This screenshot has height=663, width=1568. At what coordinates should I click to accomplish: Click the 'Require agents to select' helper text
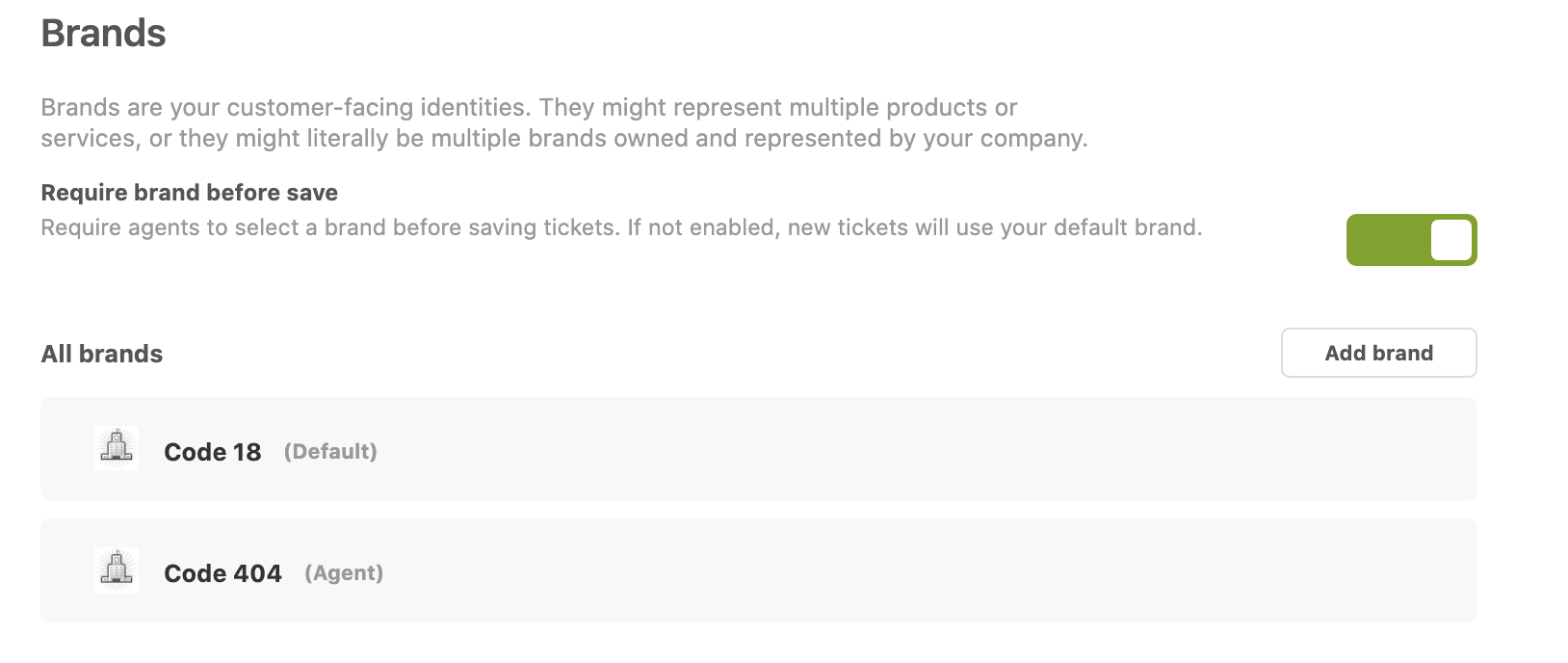[x=620, y=227]
